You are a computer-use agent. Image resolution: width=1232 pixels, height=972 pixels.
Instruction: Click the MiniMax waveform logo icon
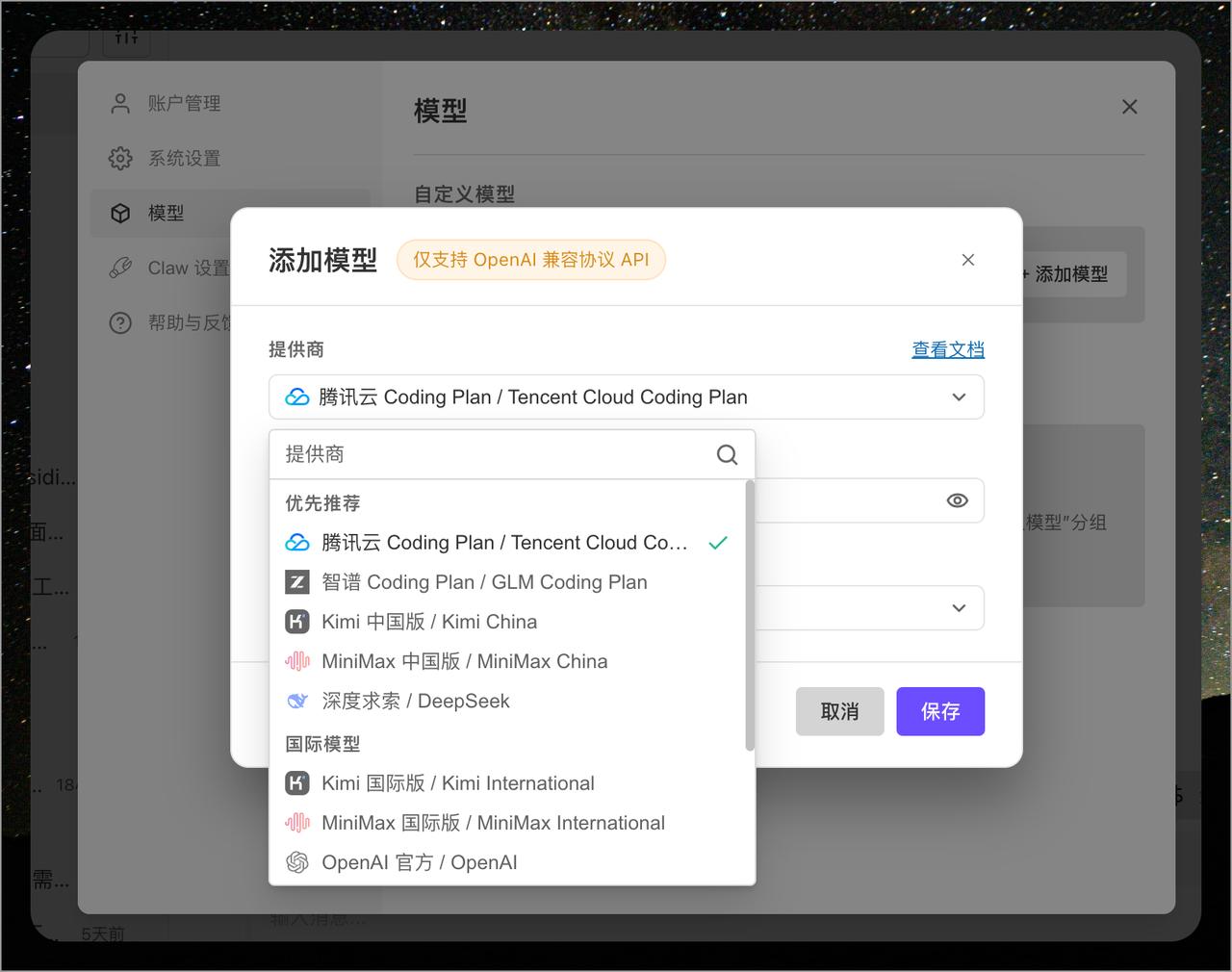pyautogui.click(x=297, y=661)
